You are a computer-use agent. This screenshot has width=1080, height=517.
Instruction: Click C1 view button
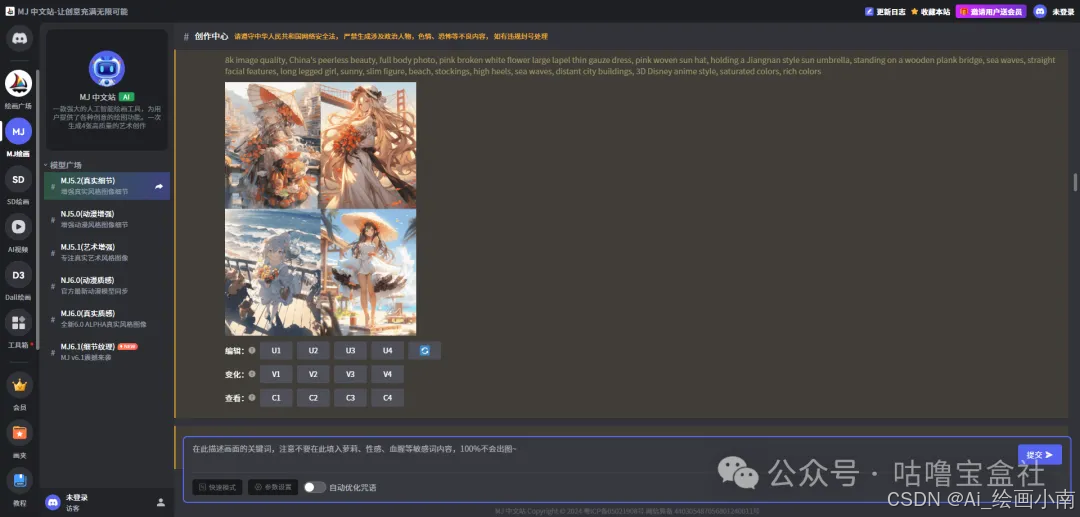276,397
